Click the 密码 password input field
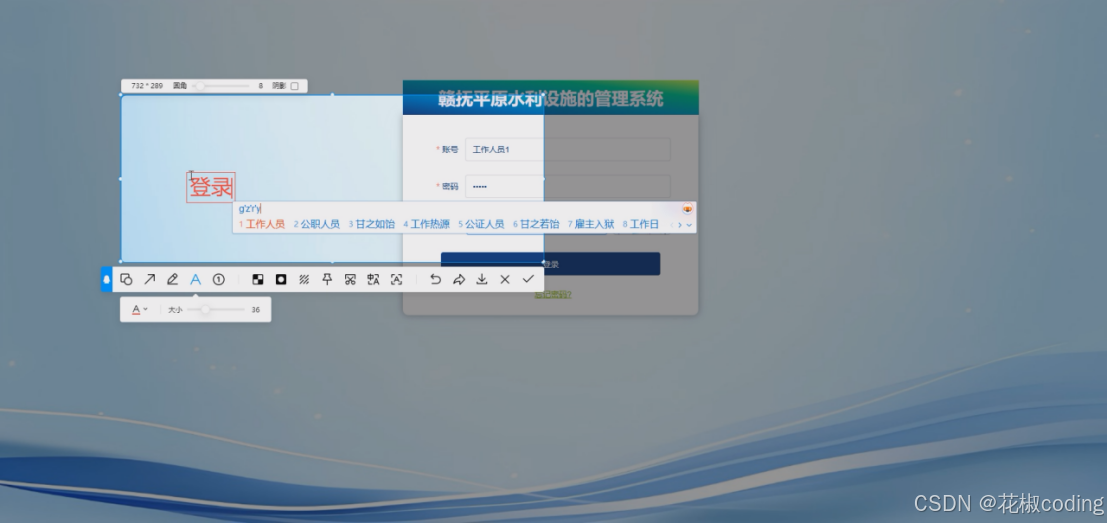1108x524 pixels. pyautogui.click(x=567, y=186)
